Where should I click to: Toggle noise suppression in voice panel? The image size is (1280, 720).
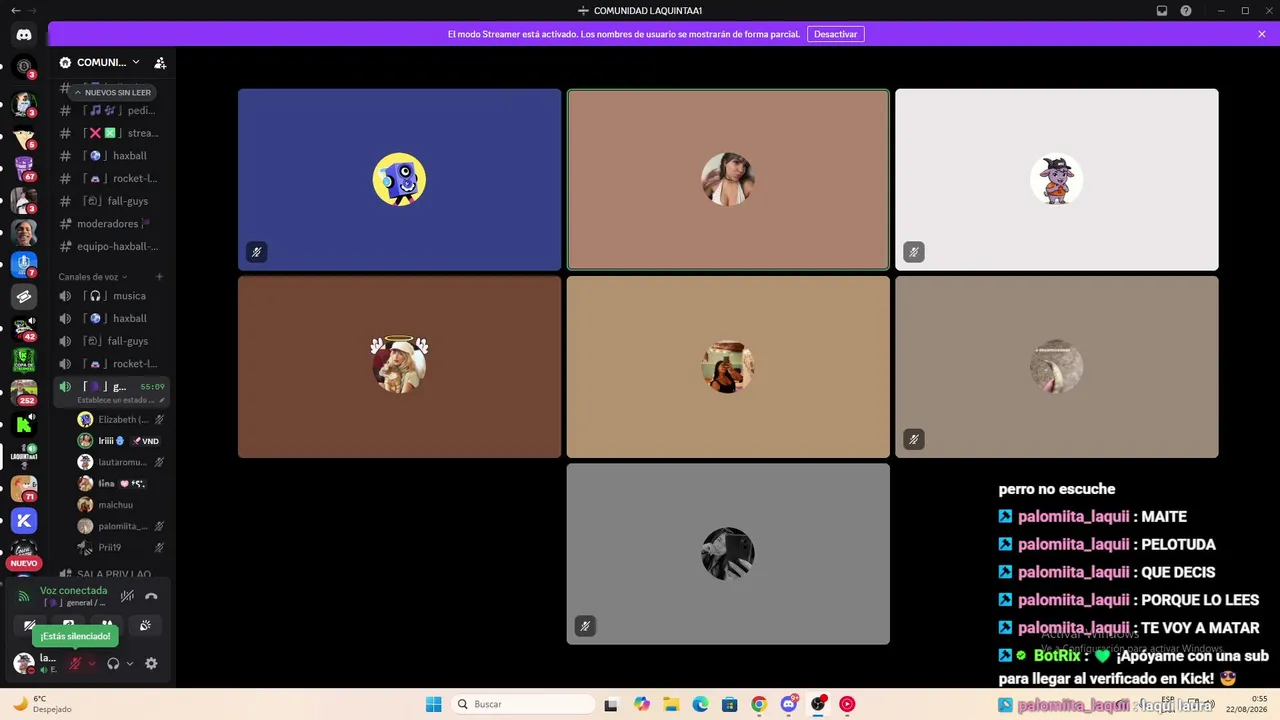tap(127, 596)
